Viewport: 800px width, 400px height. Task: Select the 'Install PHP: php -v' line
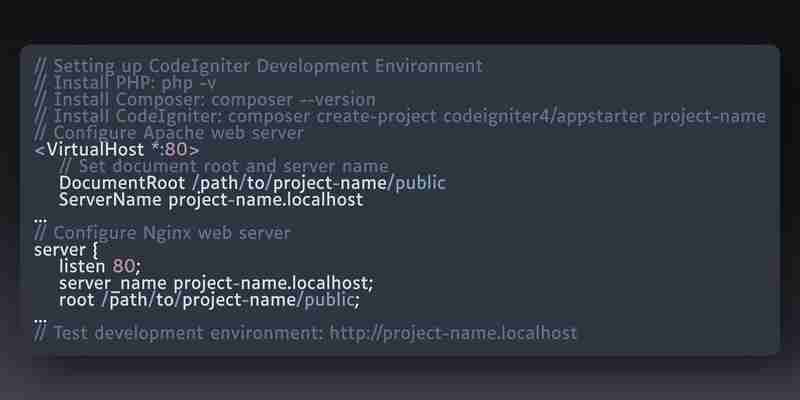pyautogui.click(x=126, y=83)
